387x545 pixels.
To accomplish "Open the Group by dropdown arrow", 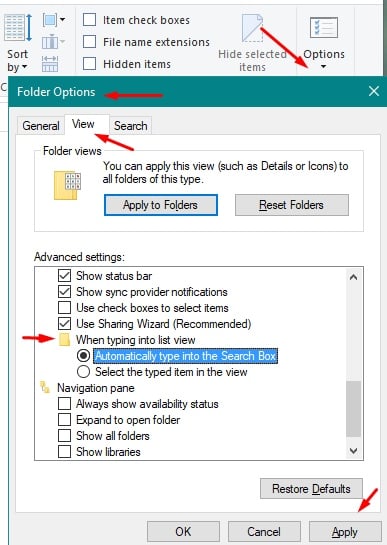I will (62, 19).
